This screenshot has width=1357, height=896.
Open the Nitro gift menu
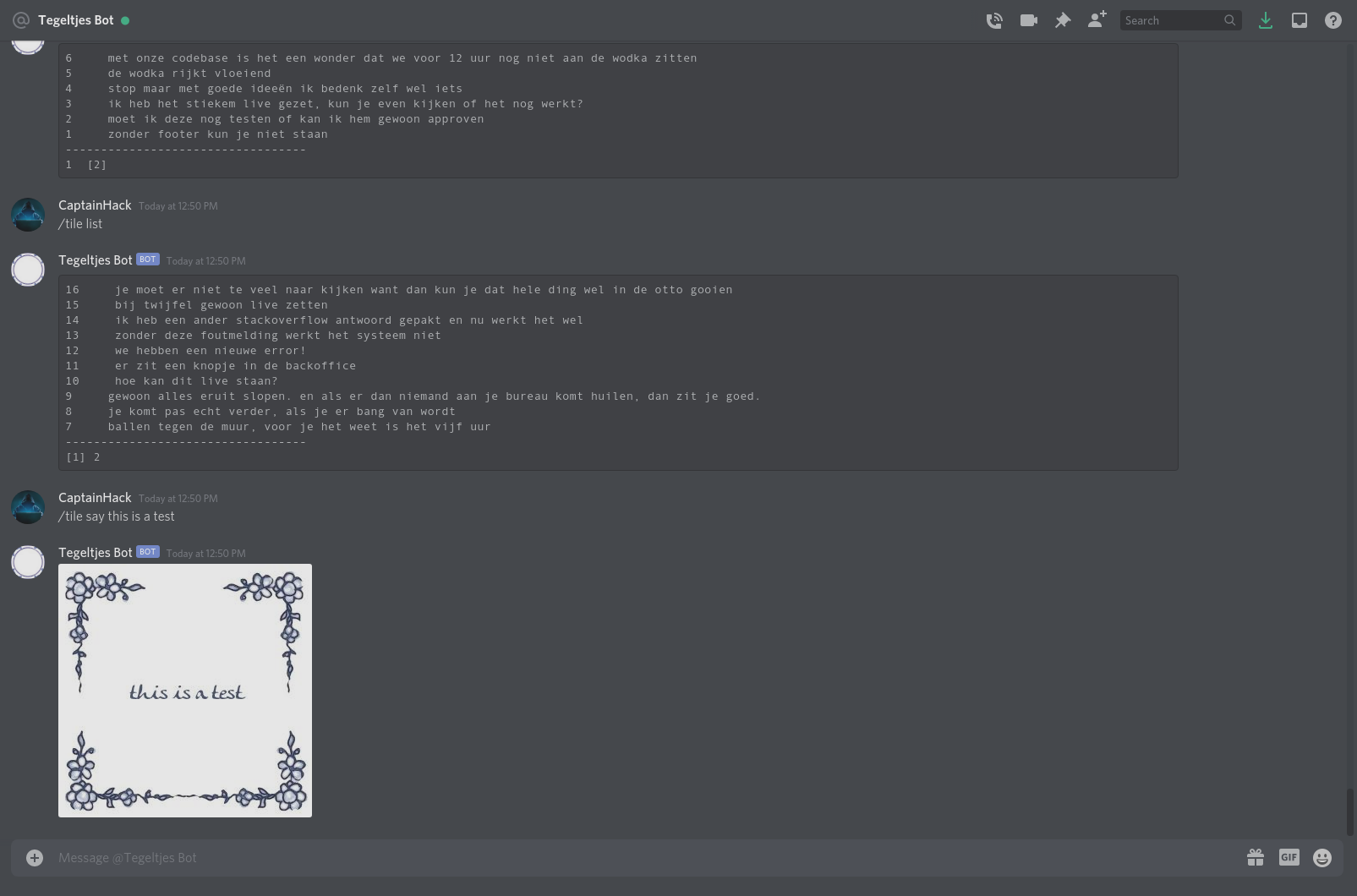1256,857
